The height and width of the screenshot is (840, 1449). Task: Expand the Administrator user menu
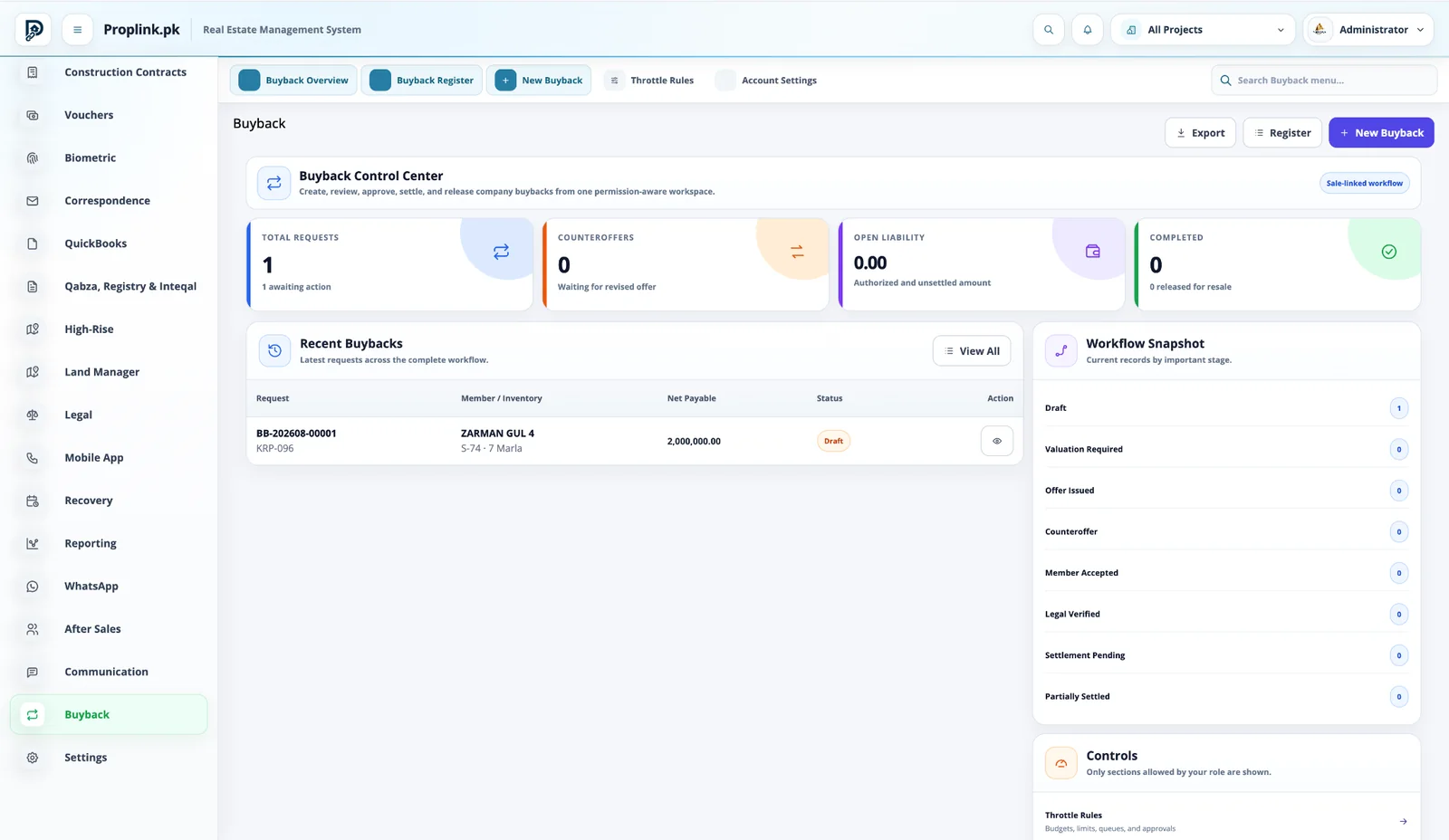pos(1367,30)
